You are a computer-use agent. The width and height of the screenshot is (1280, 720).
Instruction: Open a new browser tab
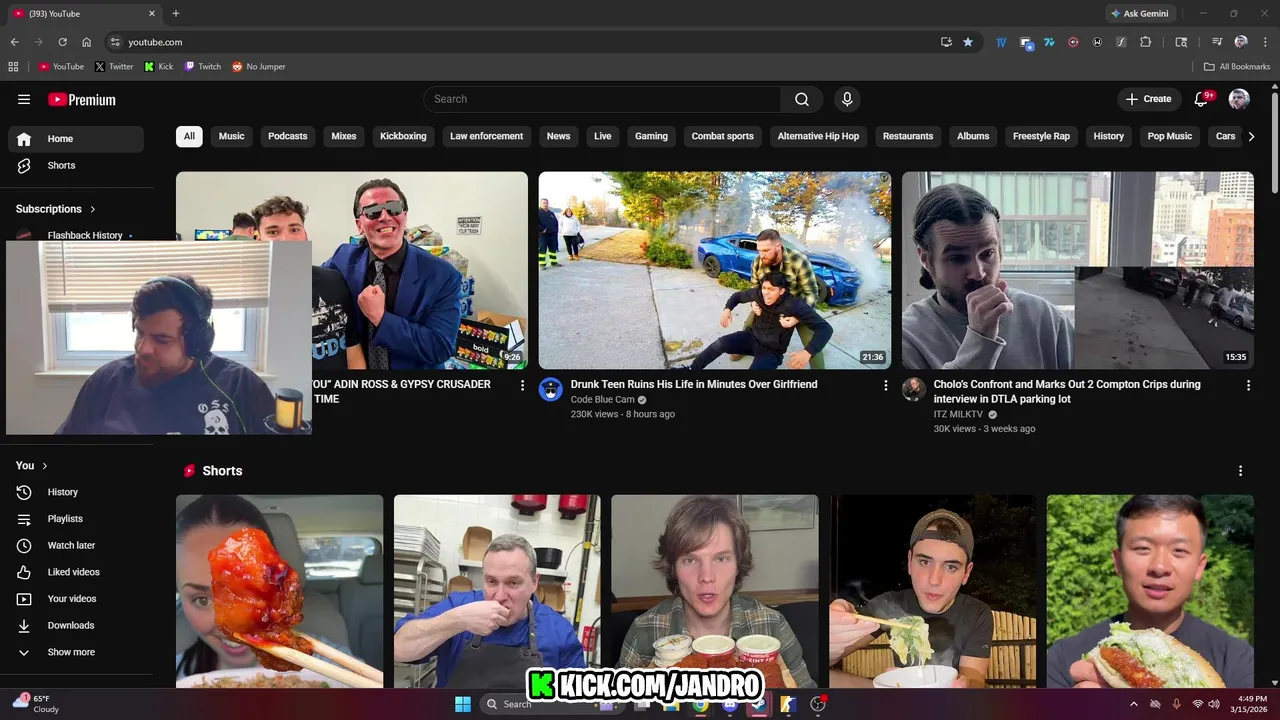(x=176, y=14)
